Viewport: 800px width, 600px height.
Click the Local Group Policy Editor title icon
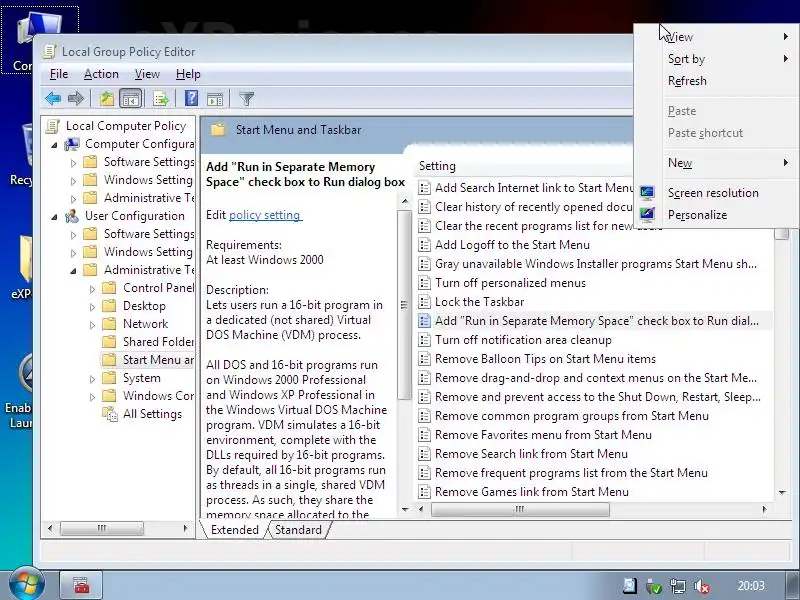point(49,52)
